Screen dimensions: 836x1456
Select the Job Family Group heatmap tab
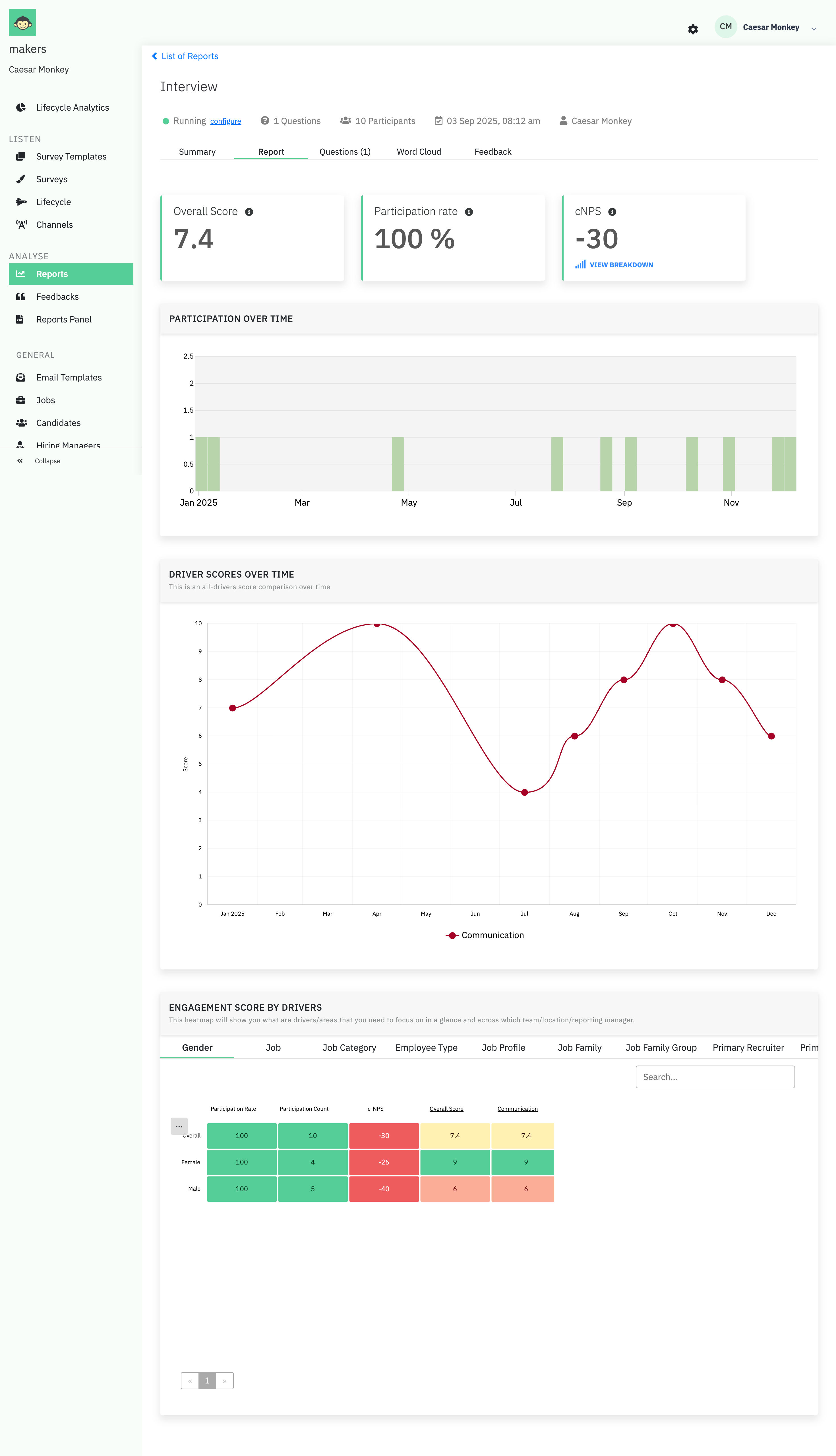pyautogui.click(x=661, y=1047)
